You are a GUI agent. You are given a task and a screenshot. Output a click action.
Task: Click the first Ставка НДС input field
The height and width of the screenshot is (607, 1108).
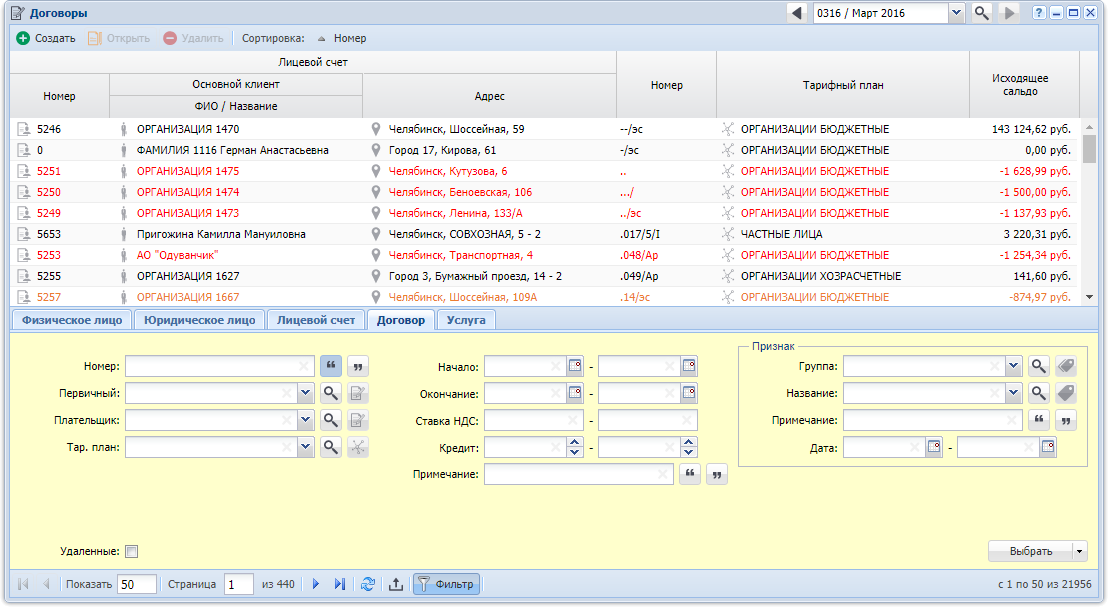coord(534,420)
